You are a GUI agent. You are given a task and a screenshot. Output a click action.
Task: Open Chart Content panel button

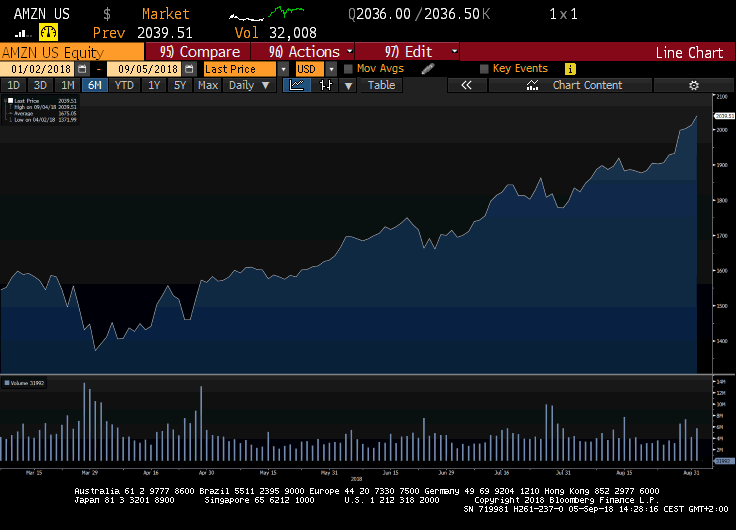pos(570,85)
